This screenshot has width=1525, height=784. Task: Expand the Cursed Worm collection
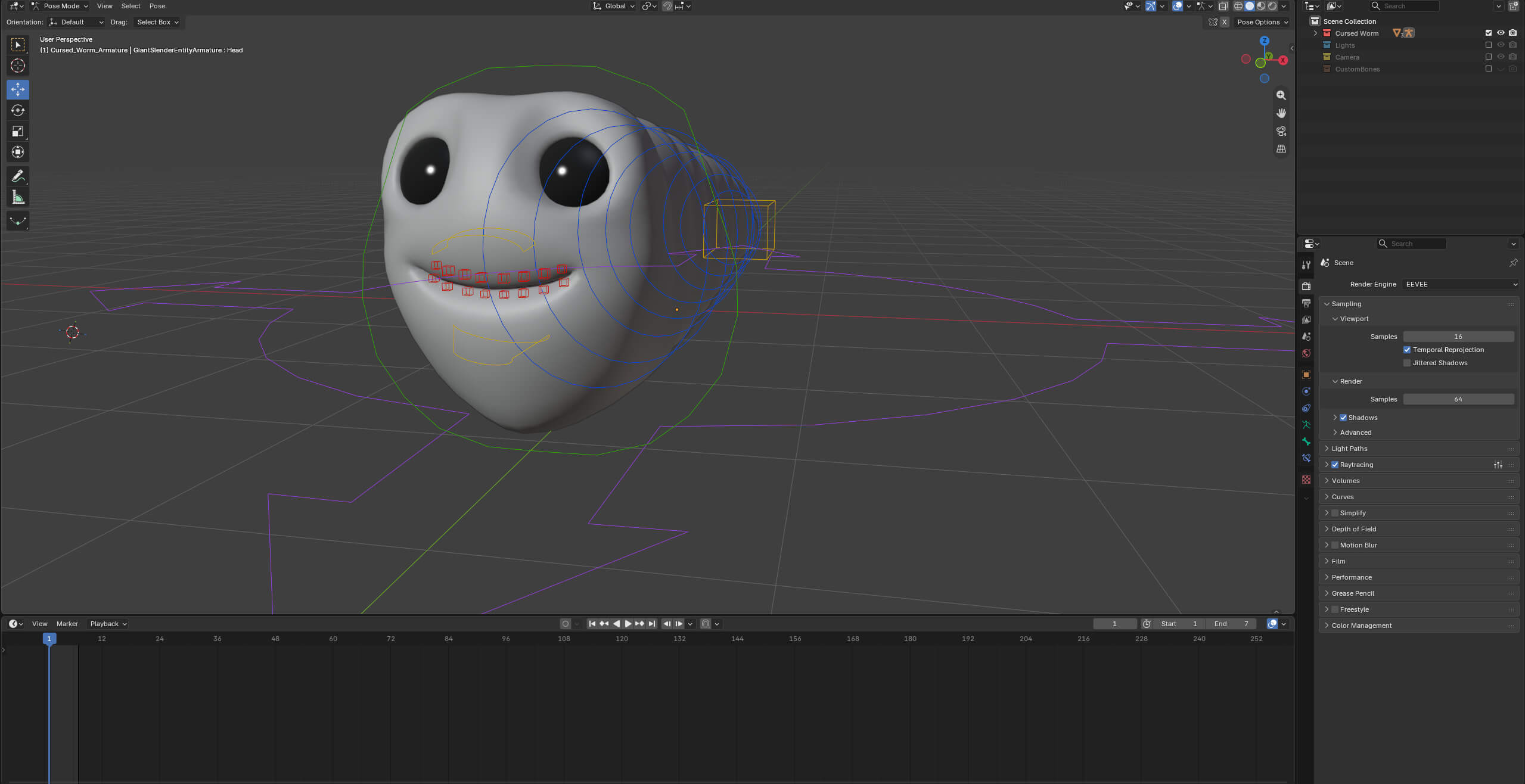coord(1315,33)
